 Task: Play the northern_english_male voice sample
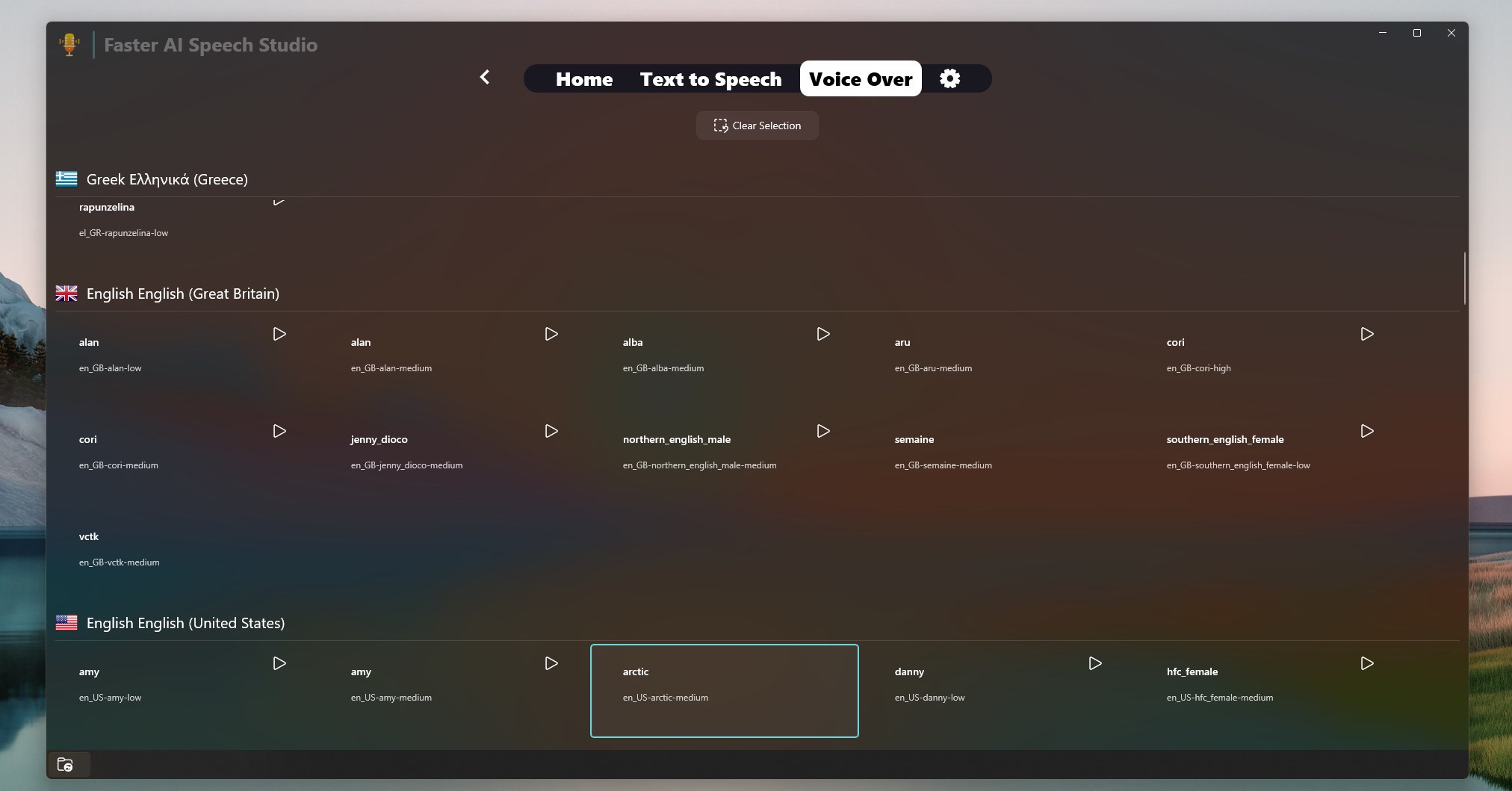pos(822,431)
